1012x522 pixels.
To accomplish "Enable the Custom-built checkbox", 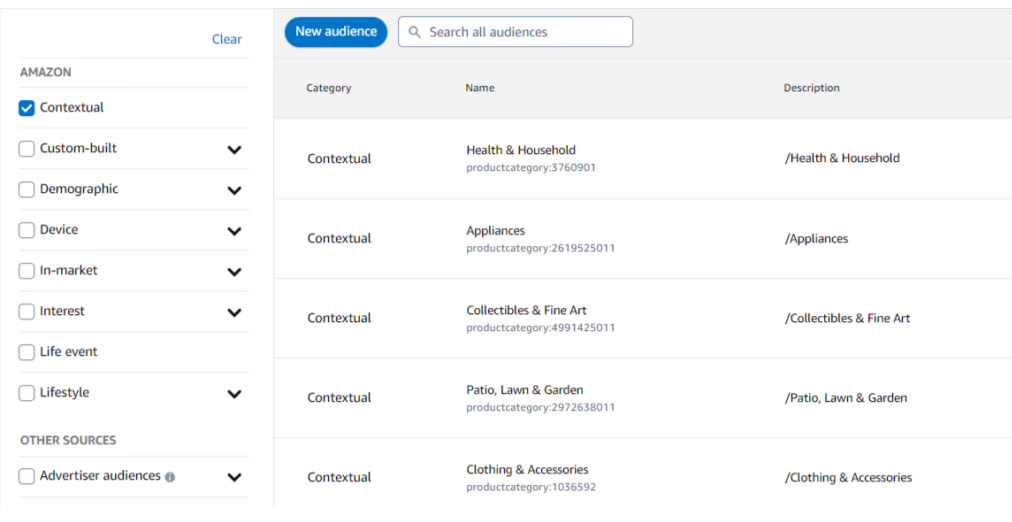I will click(x=27, y=149).
